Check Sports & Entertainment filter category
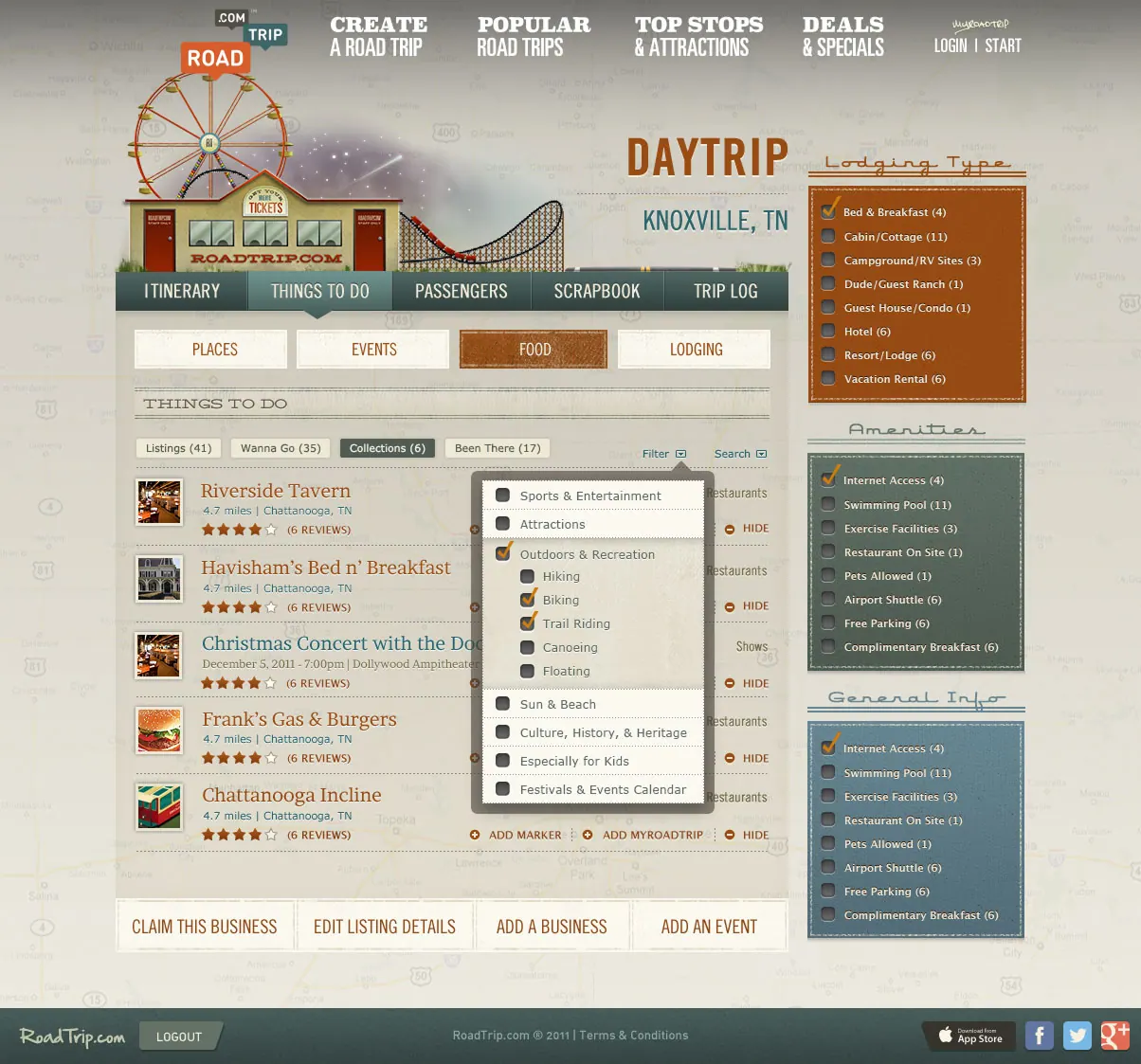The image size is (1141, 1064). (x=503, y=495)
